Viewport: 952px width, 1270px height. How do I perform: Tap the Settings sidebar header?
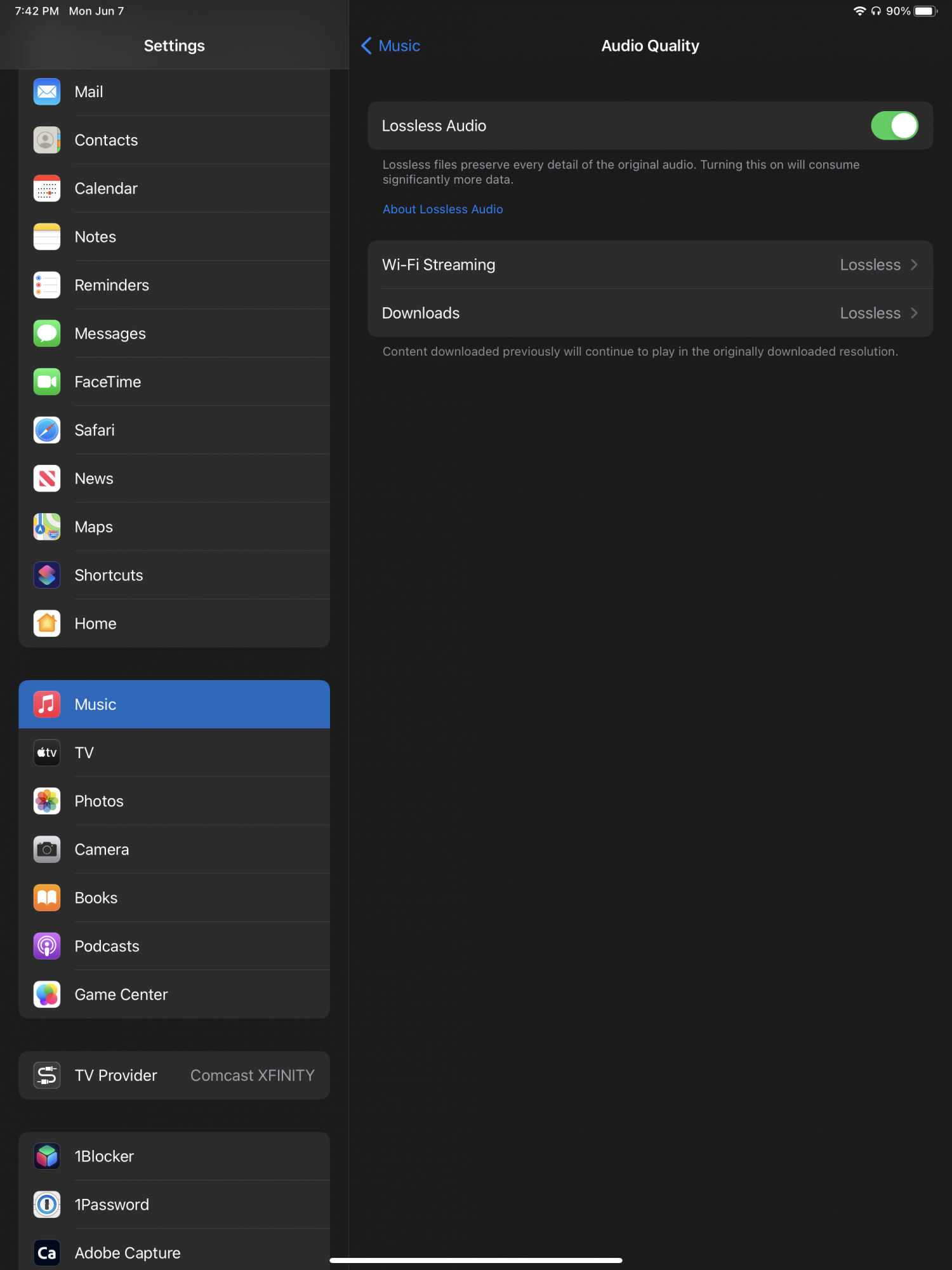click(x=175, y=46)
